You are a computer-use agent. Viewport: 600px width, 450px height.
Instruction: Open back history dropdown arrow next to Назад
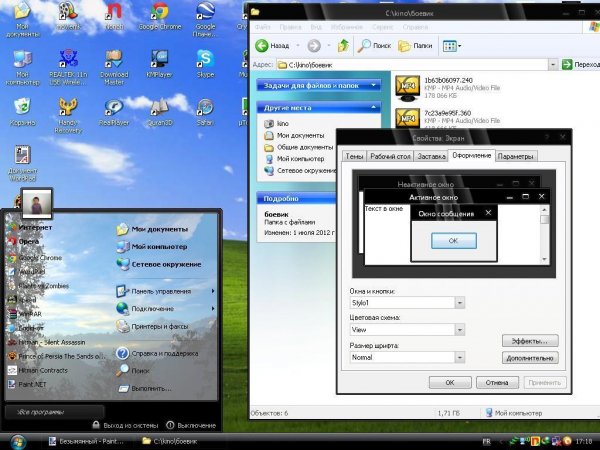tap(298, 46)
